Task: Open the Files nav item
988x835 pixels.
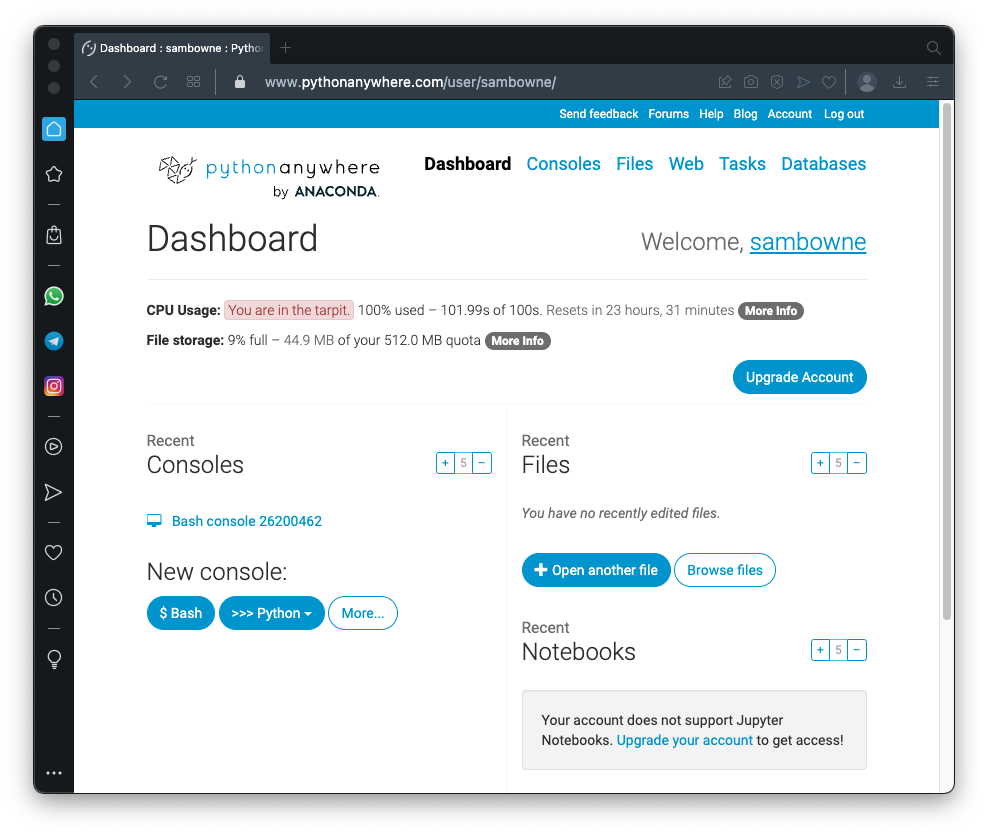Action: pos(635,164)
